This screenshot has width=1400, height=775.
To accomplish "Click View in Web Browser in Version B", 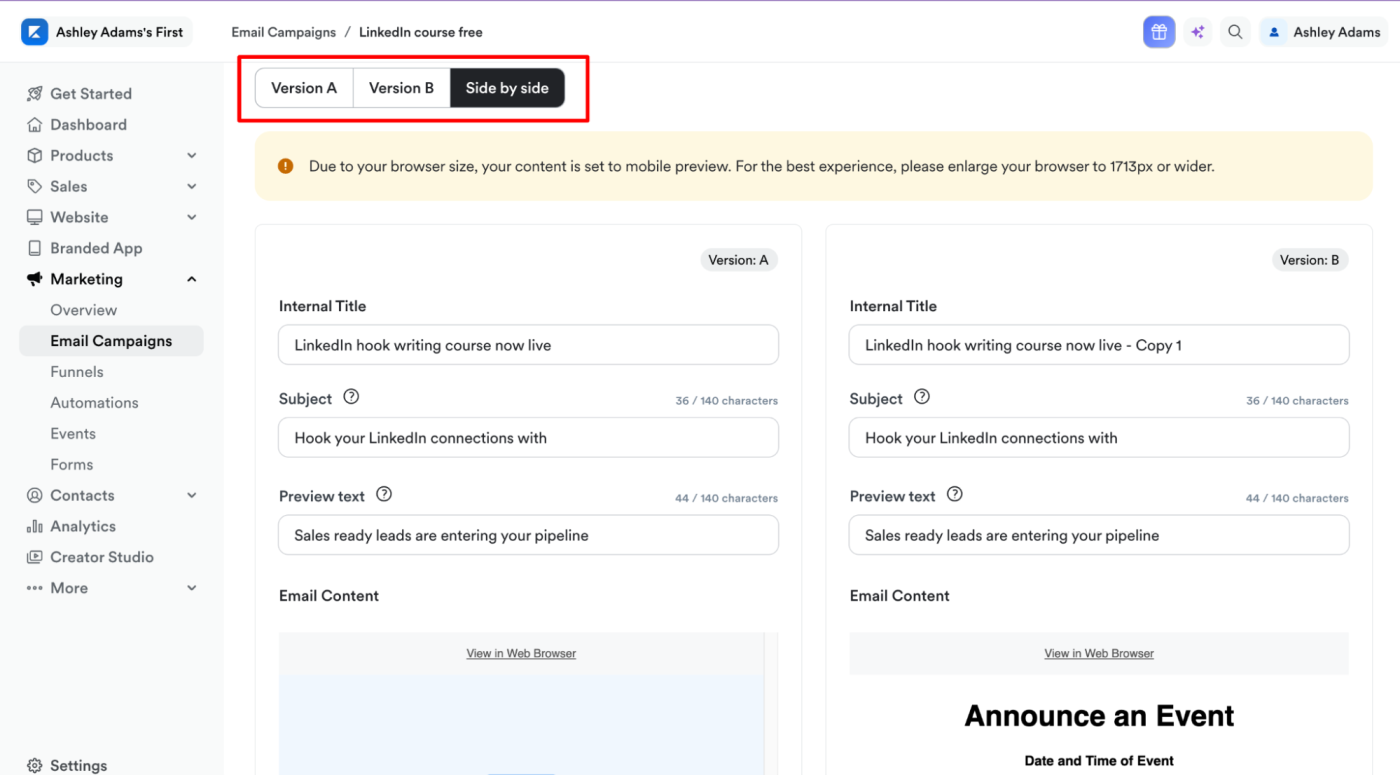I will click(1099, 653).
